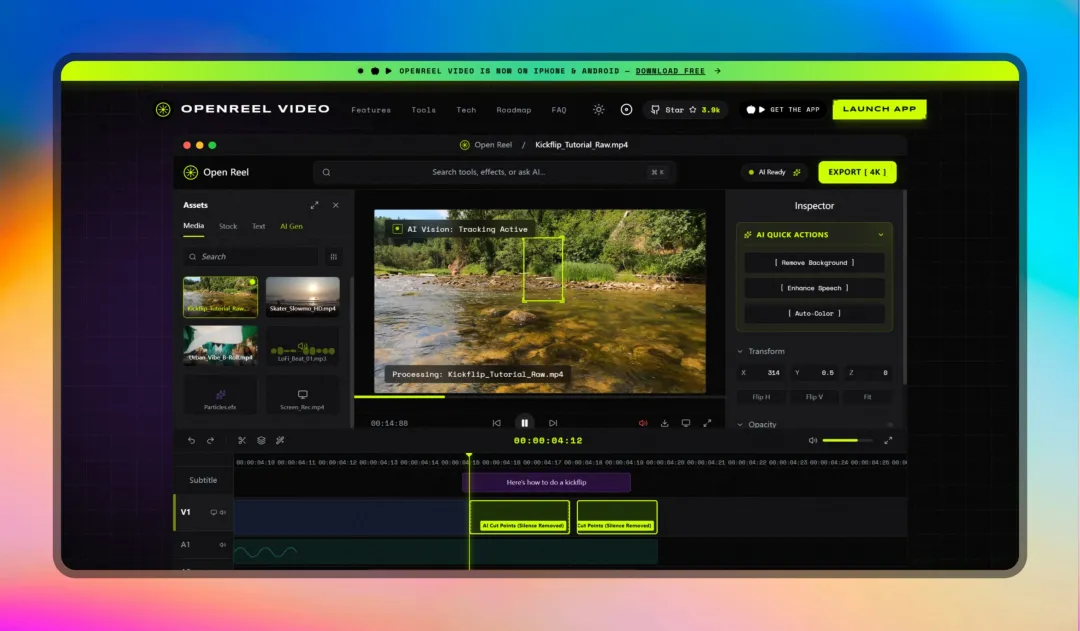Click the AI Ready status indicator
The height and width of the screenshot is (631, 1080).
coord(774,172)
